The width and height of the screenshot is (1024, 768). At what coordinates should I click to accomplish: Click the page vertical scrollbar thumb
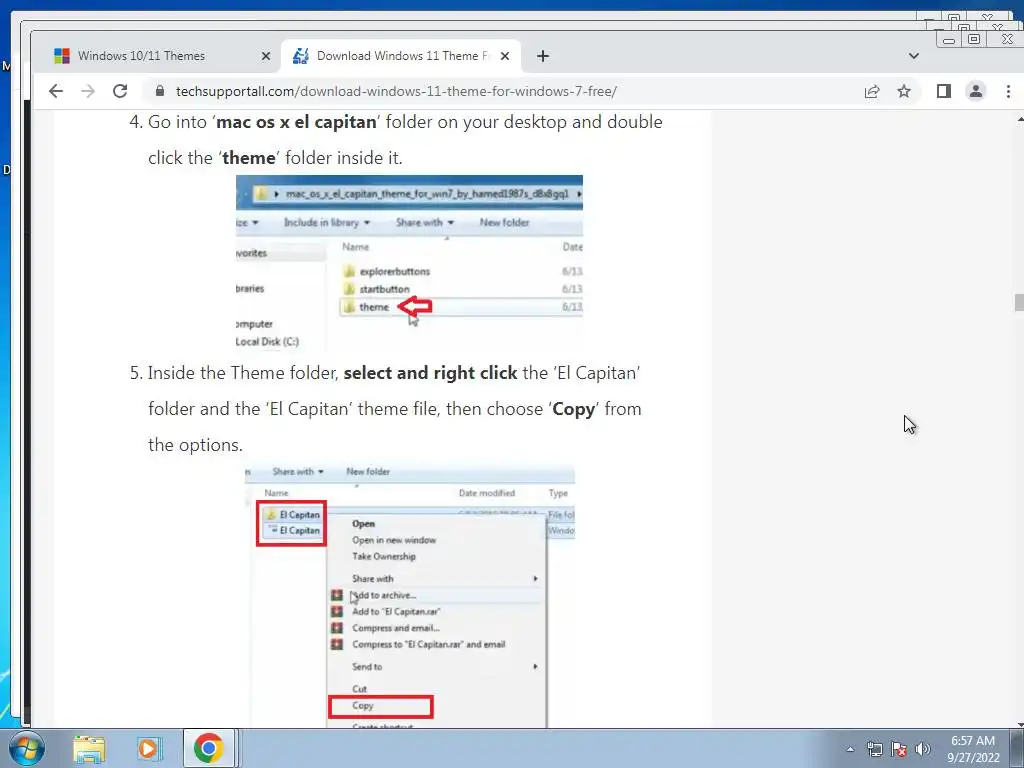[x=1019, y=303]
